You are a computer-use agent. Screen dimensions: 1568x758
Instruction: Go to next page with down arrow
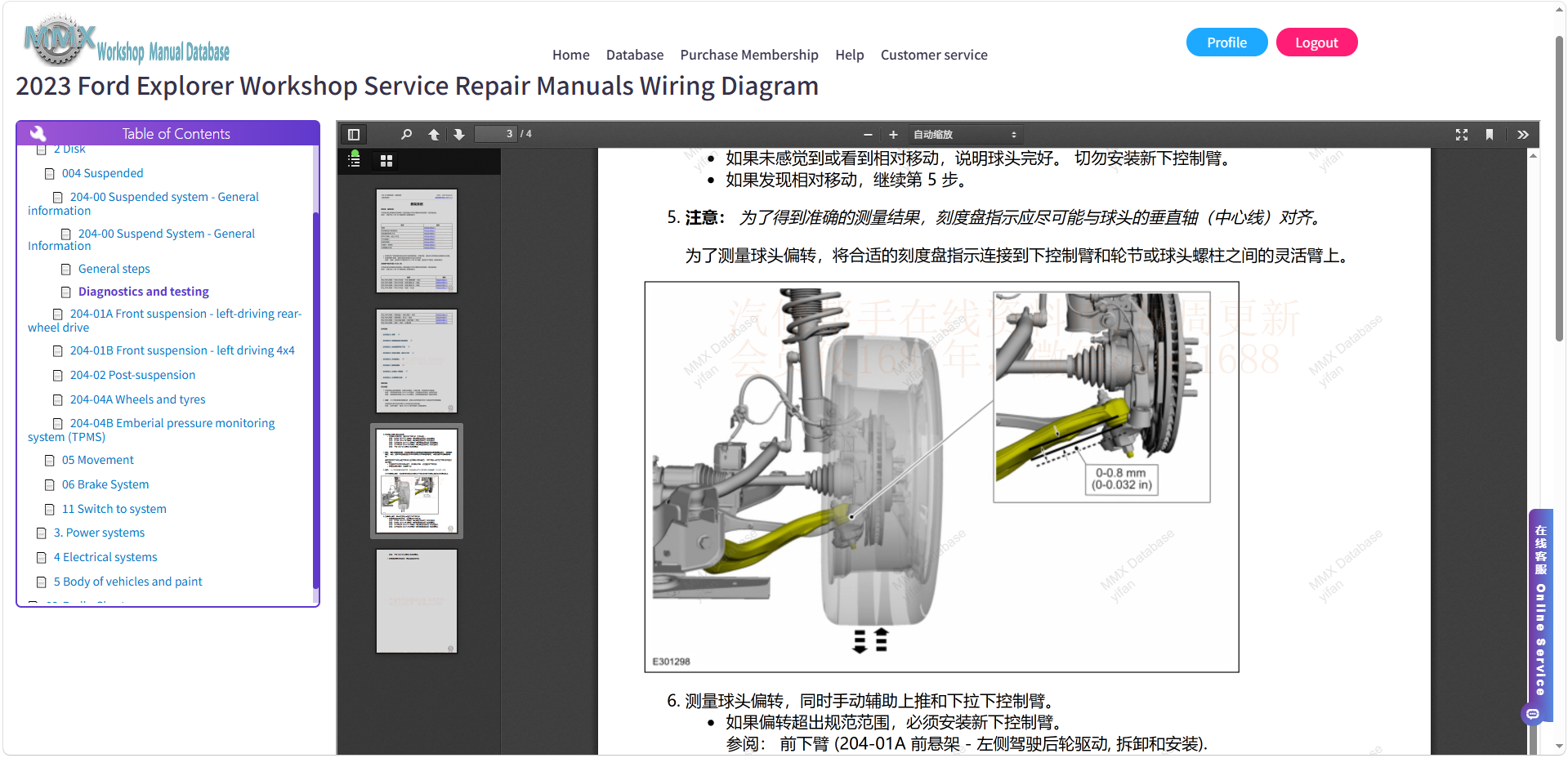coord(459,135)
